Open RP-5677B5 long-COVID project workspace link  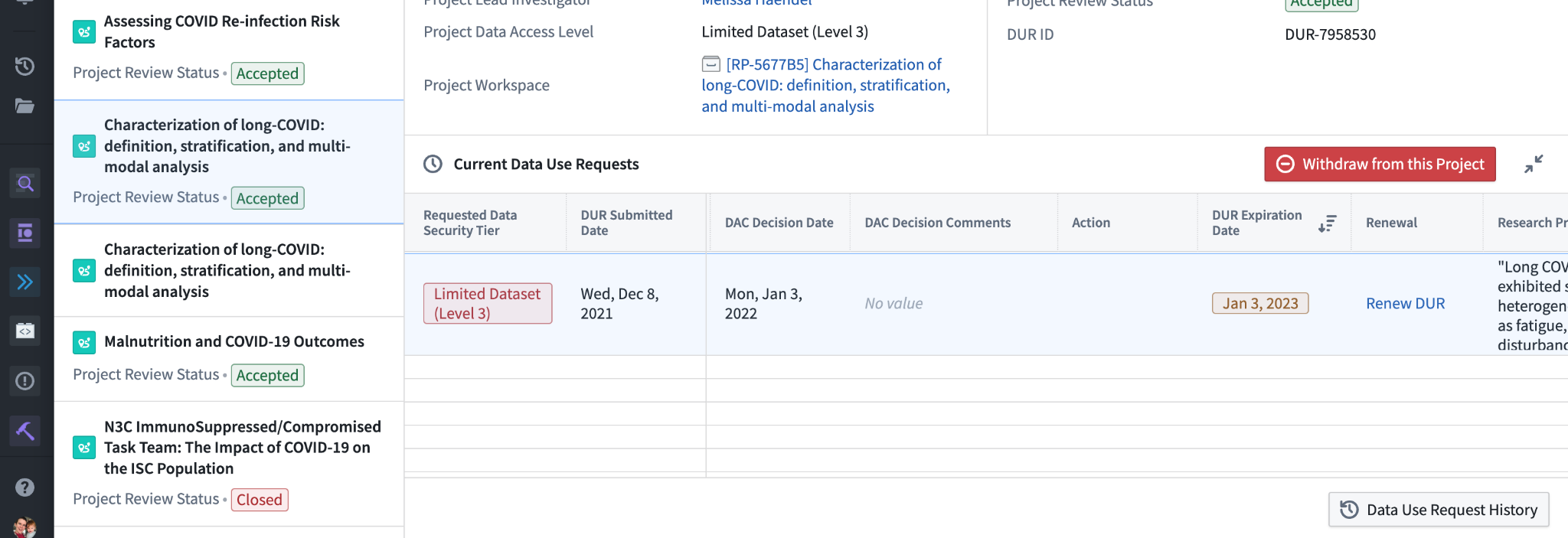(x=826, y=85)
